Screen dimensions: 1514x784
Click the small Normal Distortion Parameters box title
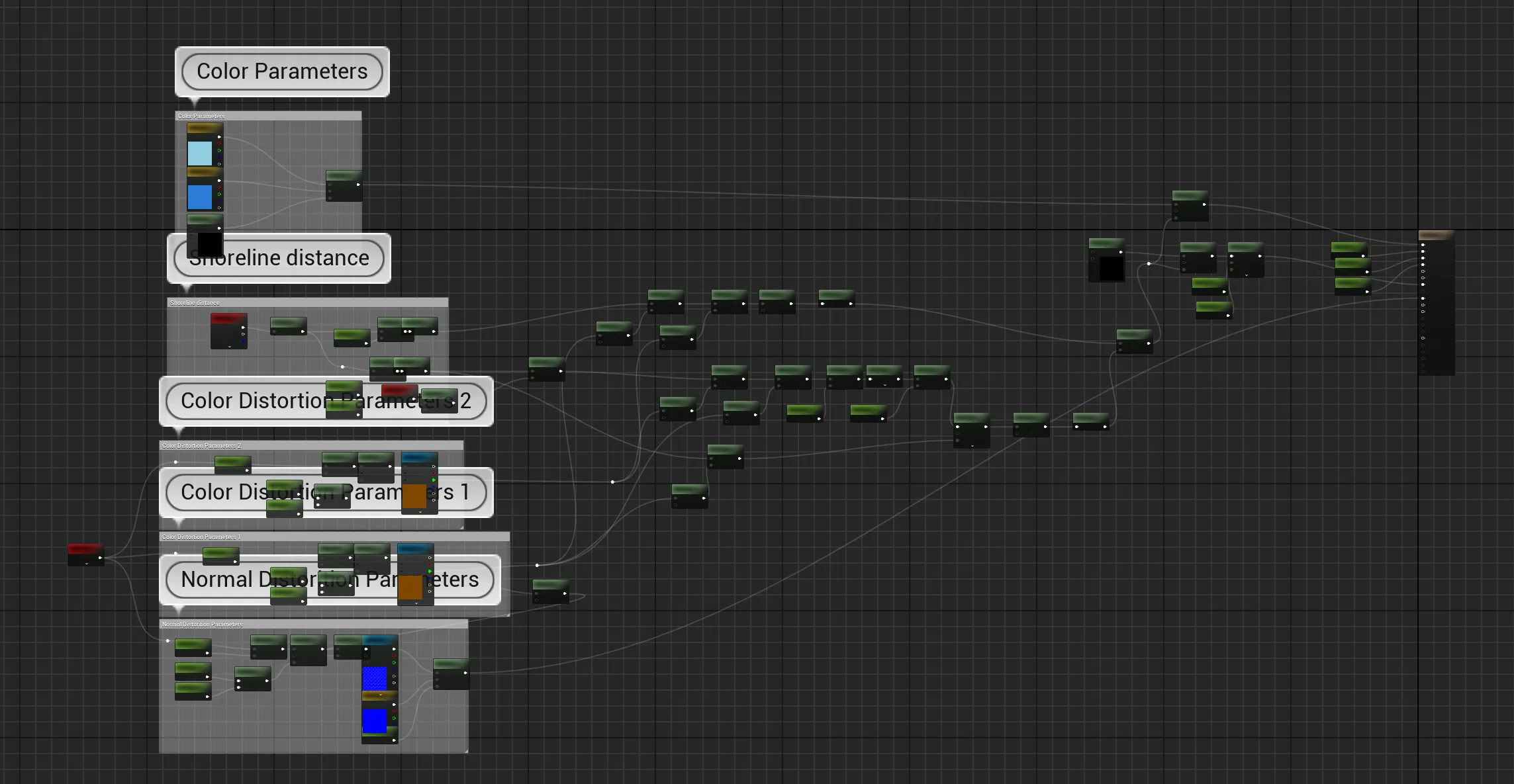[313, 624]
